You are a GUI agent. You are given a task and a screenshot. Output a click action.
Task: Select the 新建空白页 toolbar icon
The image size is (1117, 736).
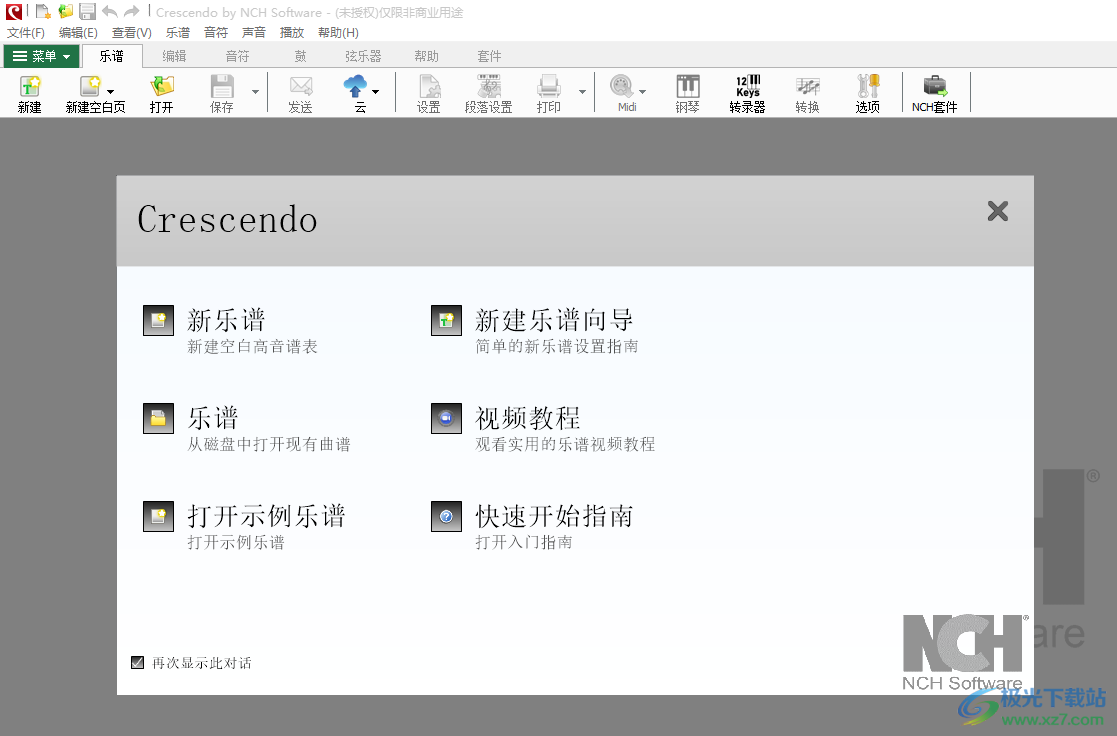click(95, 93)
